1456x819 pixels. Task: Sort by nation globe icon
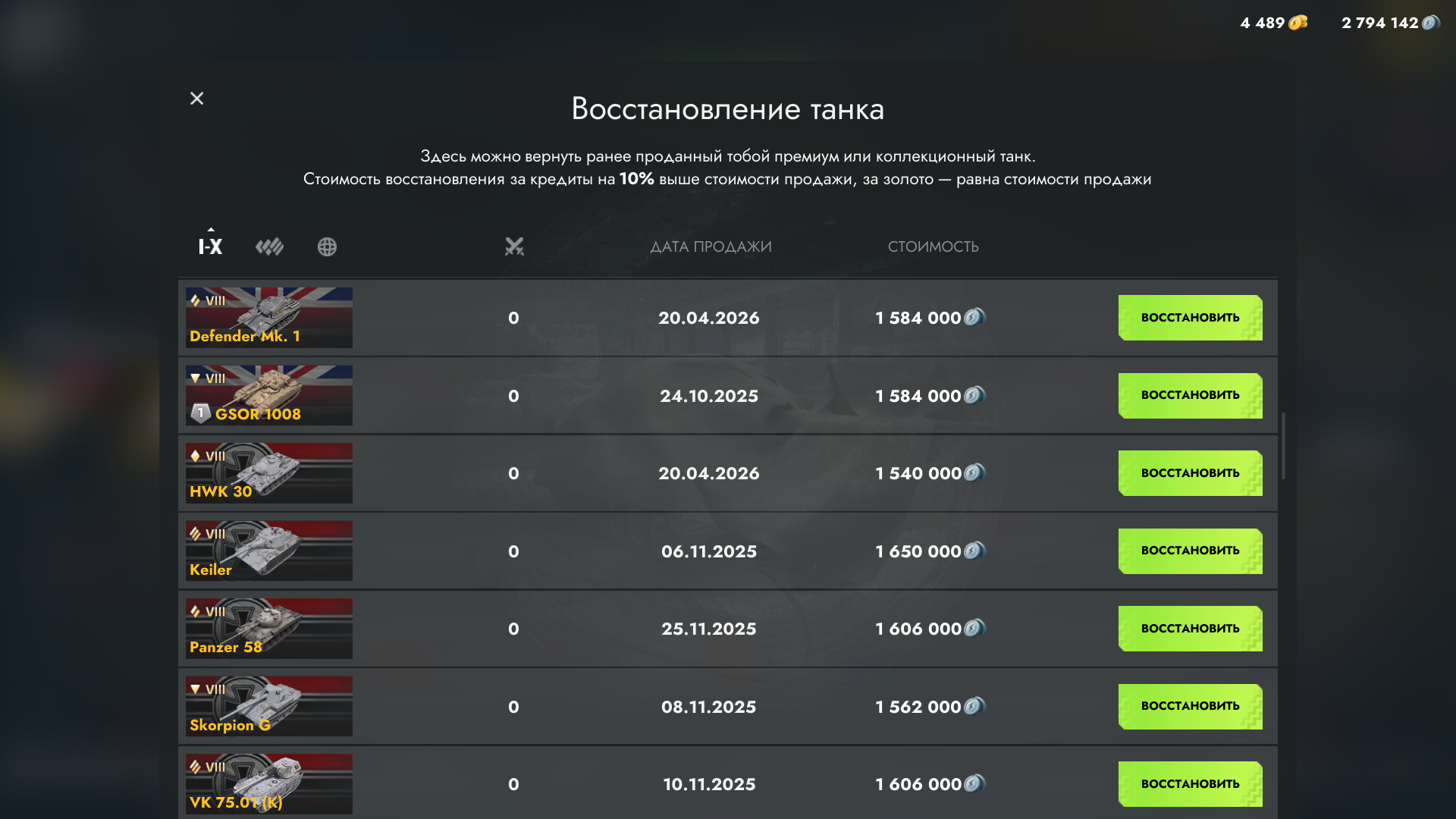(x=327, y=246)
